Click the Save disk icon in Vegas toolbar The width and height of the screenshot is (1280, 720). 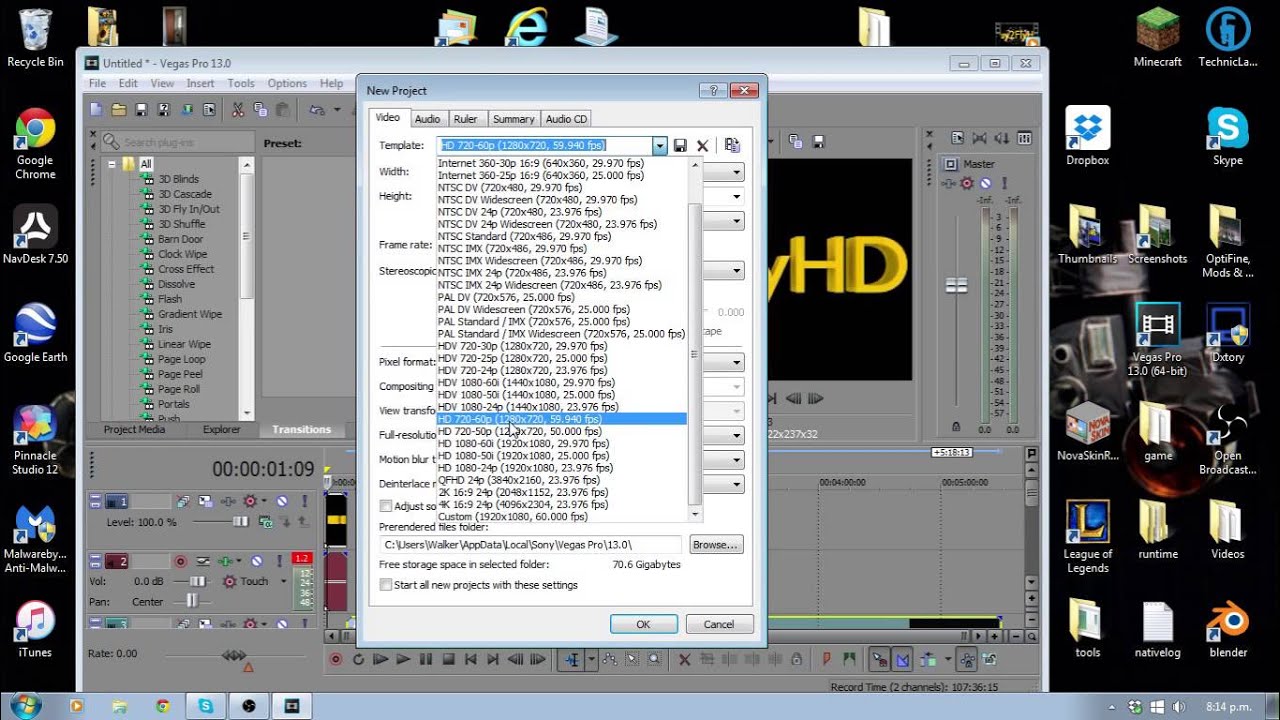141,110
